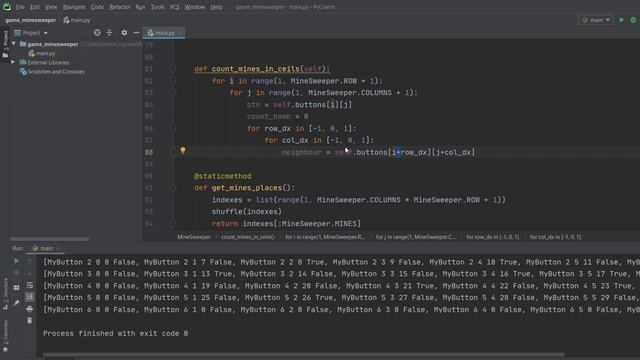Open the Navigate menu
640x360 pixels.
pyautogui.click(x=74, y=7)
